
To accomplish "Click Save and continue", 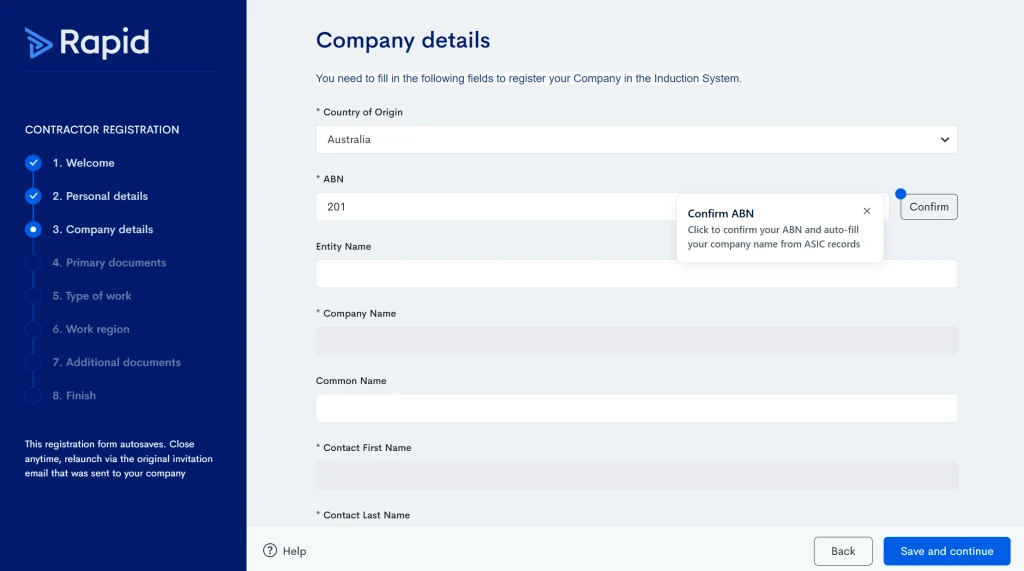I will pos(946,551).
